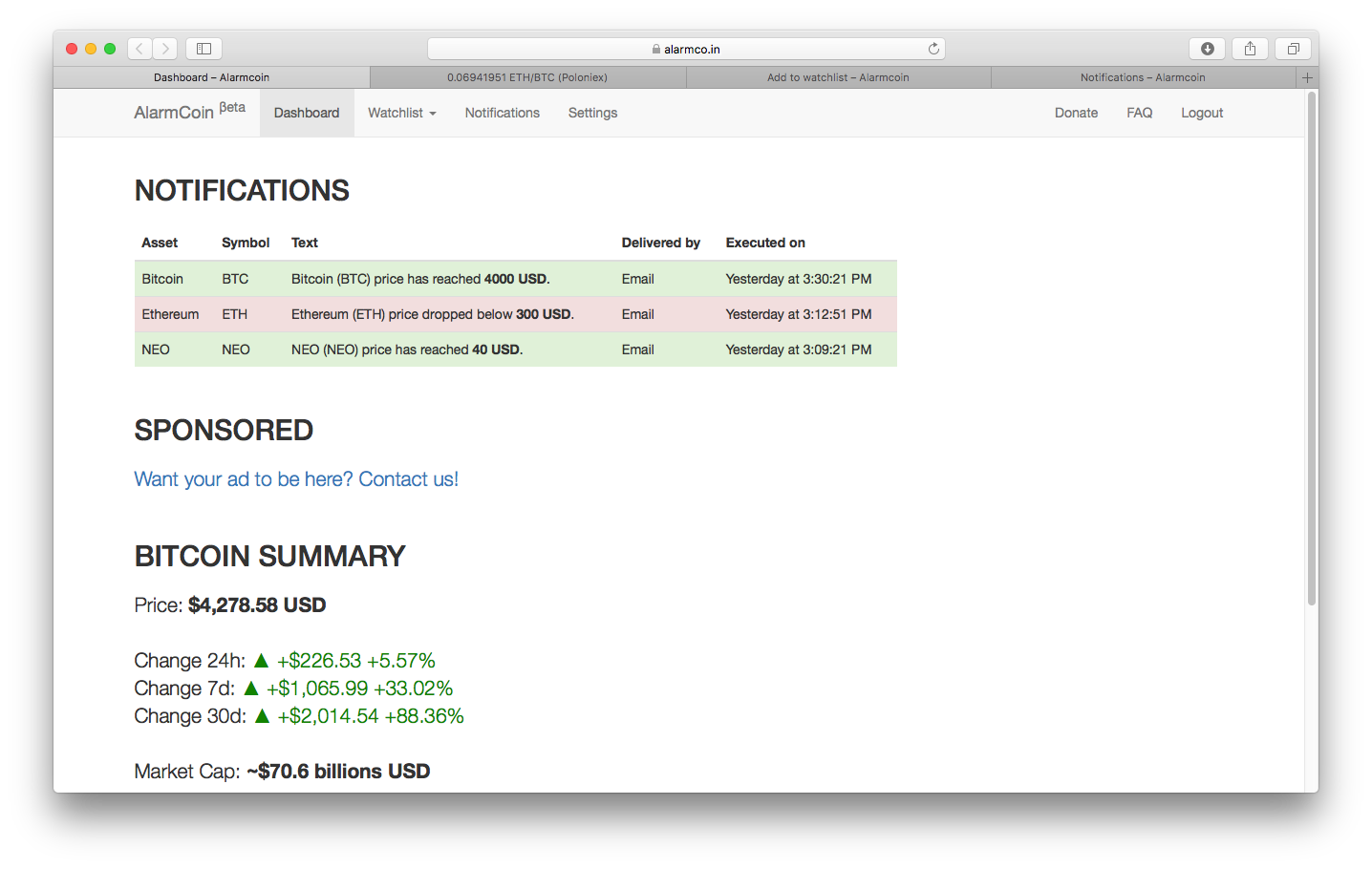Open Notifications in the navbar

click(503, 113)
